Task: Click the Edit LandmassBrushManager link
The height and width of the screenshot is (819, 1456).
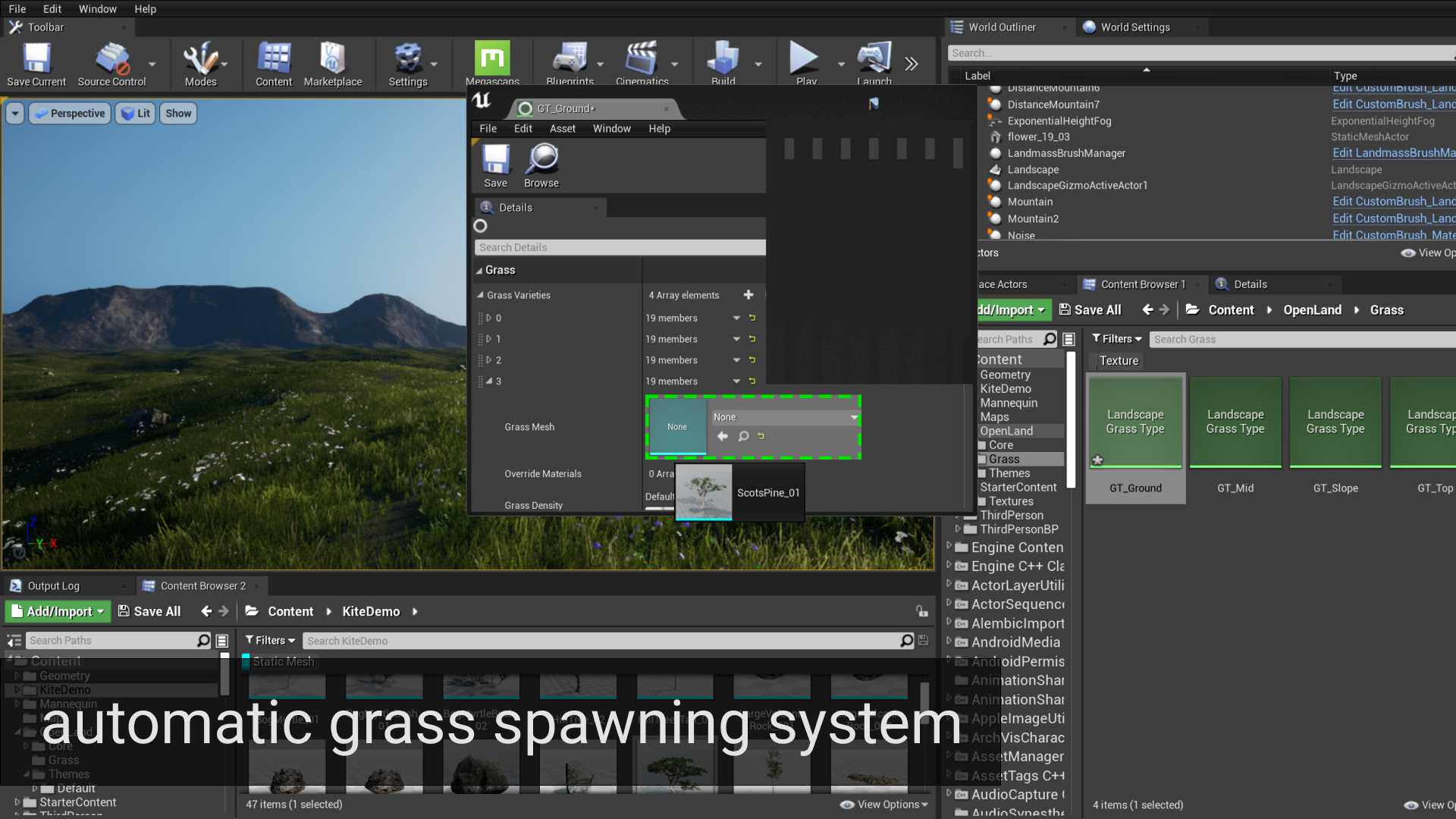Action: tap(1393, 153)
